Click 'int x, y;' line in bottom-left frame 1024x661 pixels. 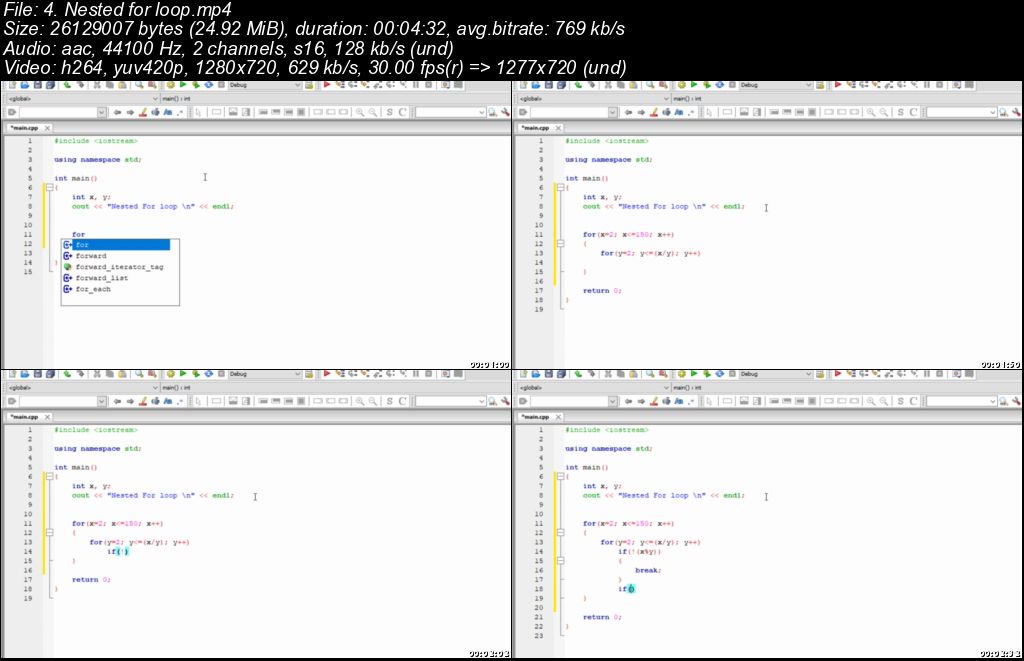click(x=91, y=486)
